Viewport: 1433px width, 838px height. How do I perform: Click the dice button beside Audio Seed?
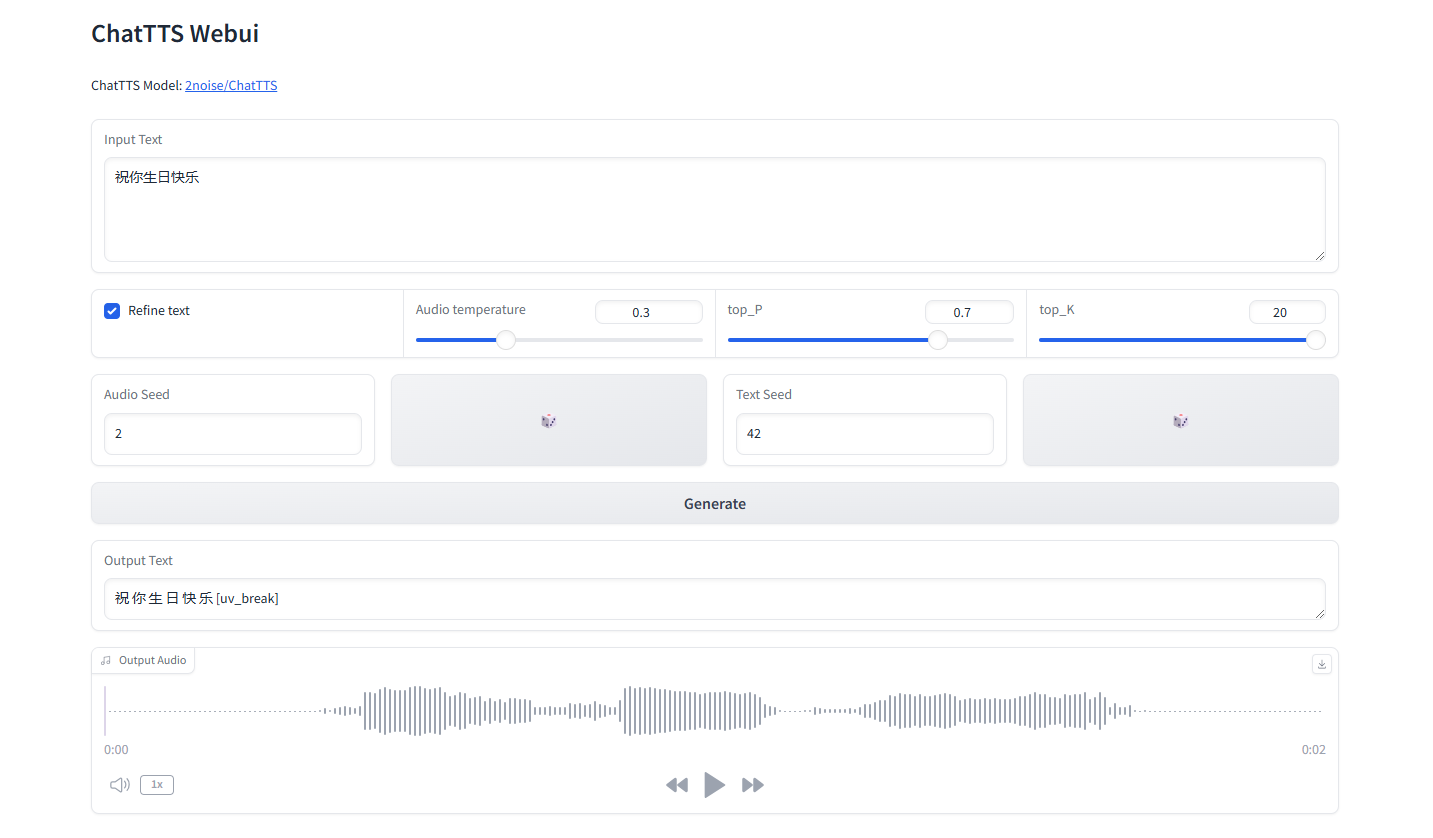548,421
